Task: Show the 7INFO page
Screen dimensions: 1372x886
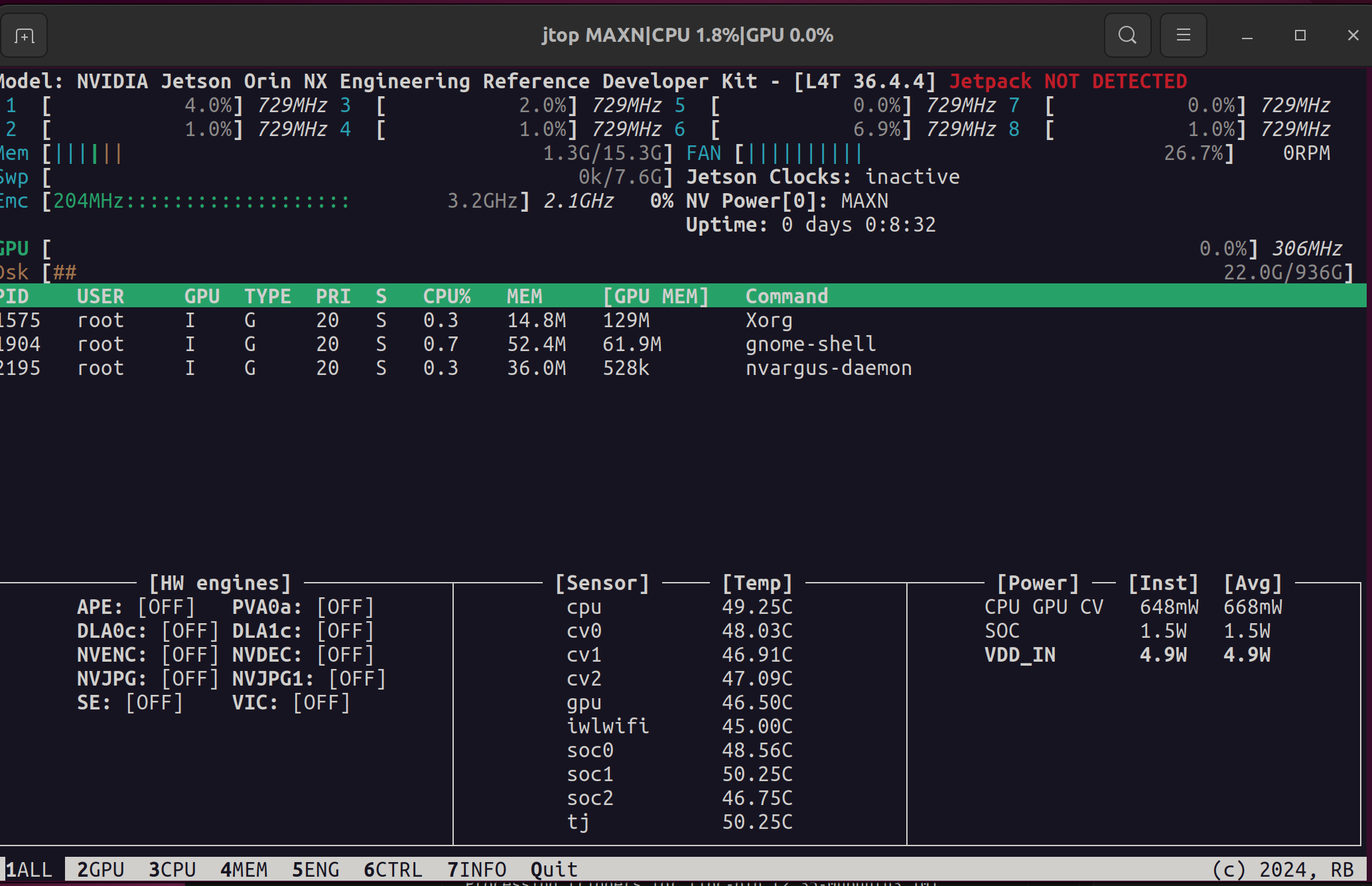Action: click(x=476, y=869)
